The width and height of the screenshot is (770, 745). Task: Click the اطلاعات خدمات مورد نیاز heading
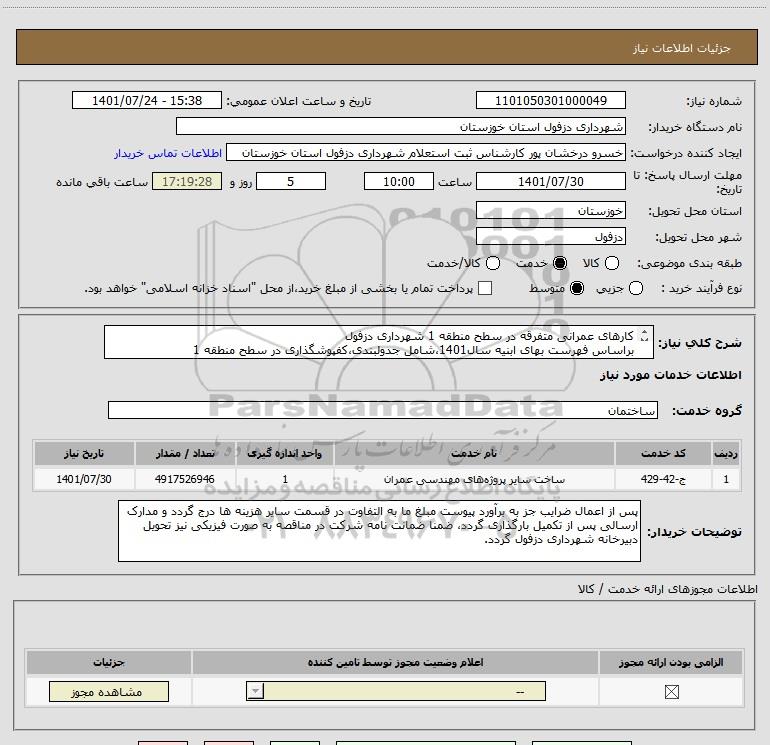coord(670,375)
